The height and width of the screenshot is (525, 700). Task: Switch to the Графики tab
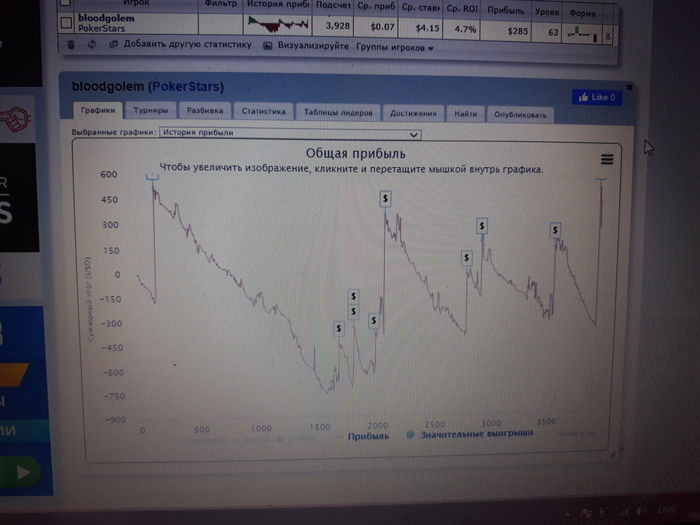(98, 110)
